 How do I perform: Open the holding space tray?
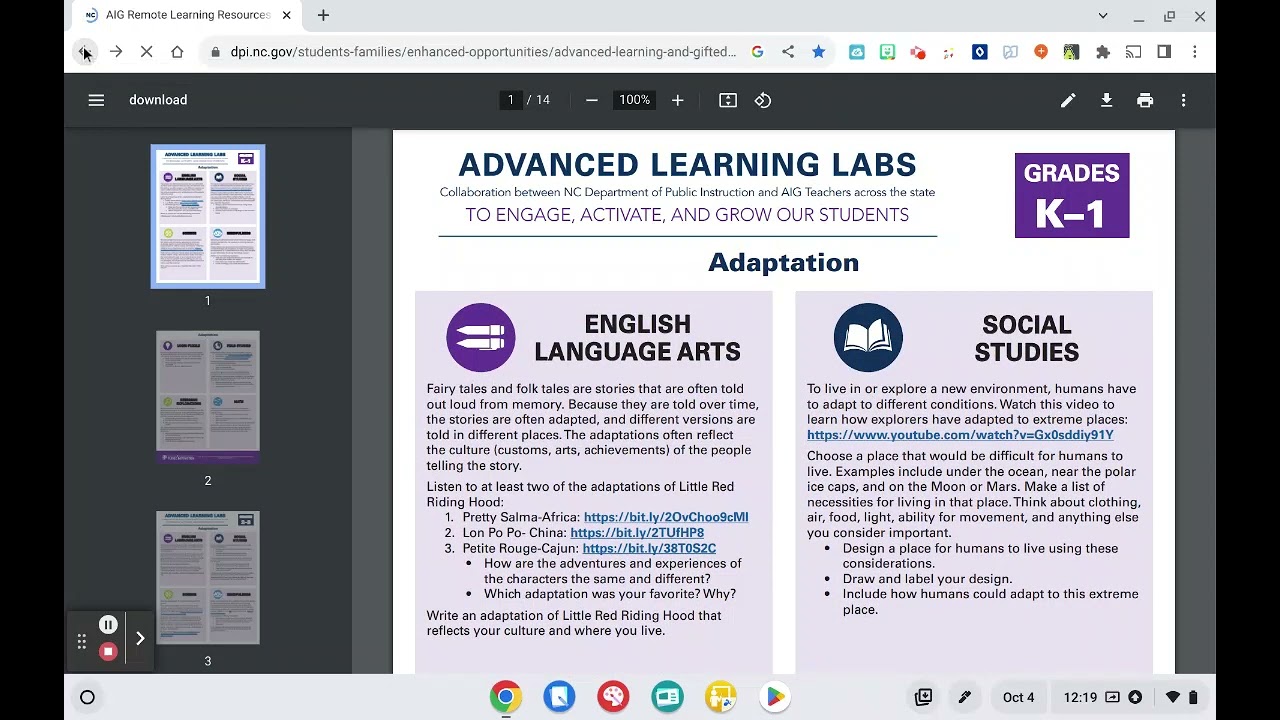(923, 697)
